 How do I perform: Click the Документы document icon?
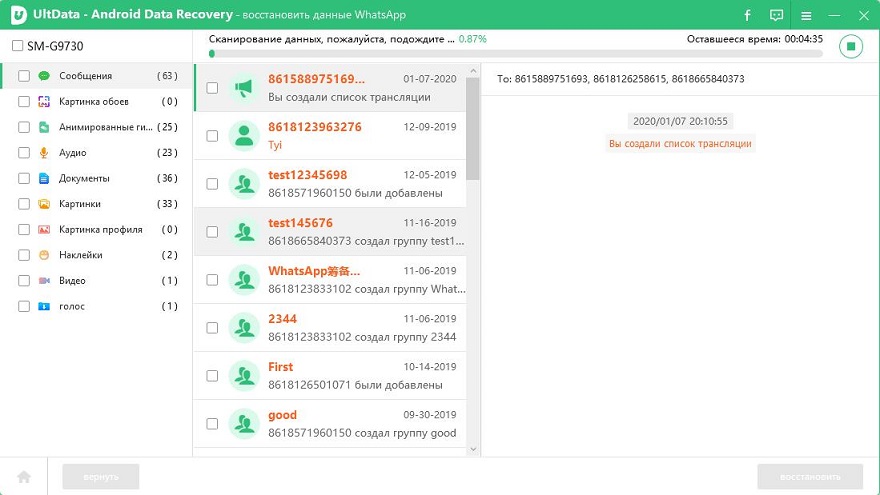tap(44, 178)
